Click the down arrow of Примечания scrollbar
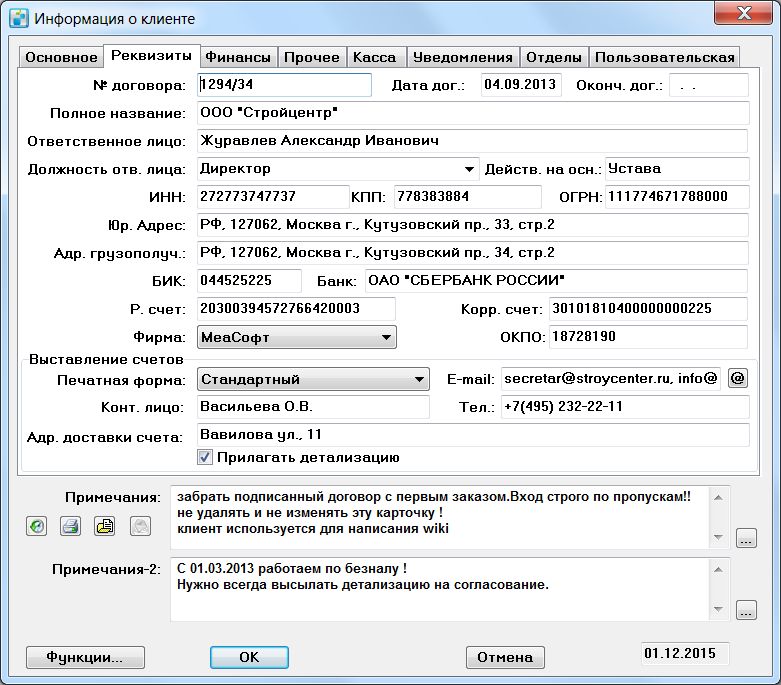Viewport: 781px width, 685px height. pos(718,537)
